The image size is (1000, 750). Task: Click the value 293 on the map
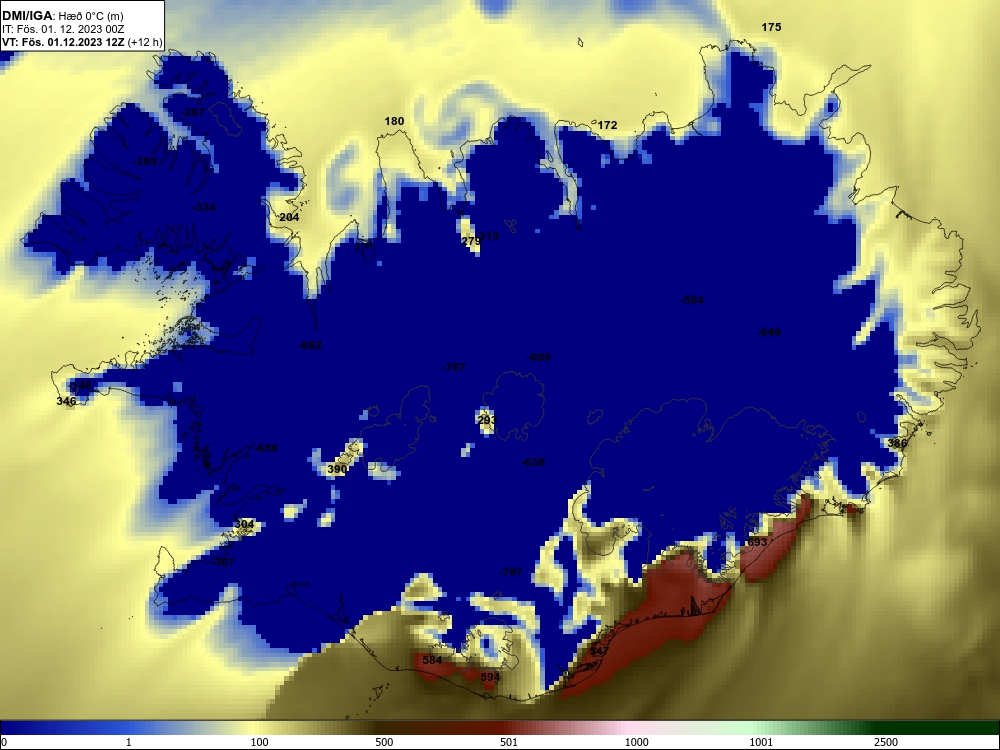pyautogui.click(x=487, y=420)
